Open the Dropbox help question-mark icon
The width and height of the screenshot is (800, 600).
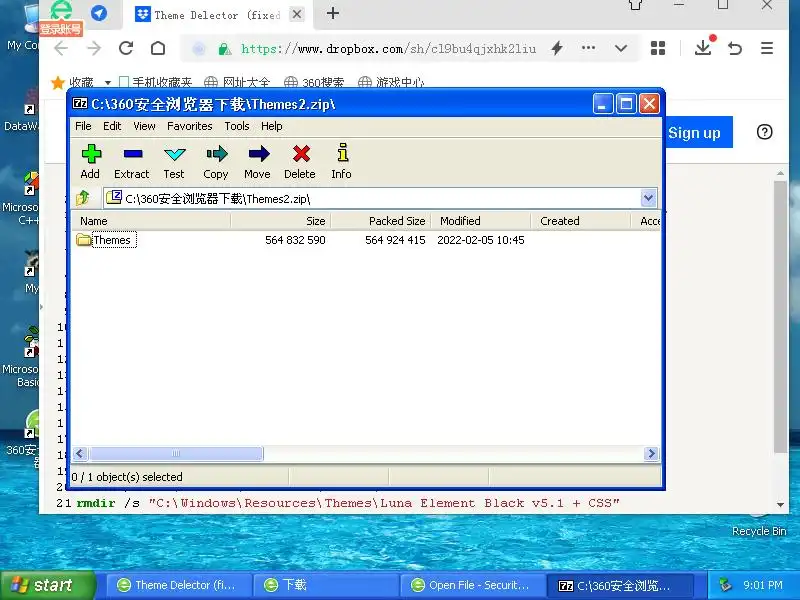pyautogui.click(x=764, y=132)
